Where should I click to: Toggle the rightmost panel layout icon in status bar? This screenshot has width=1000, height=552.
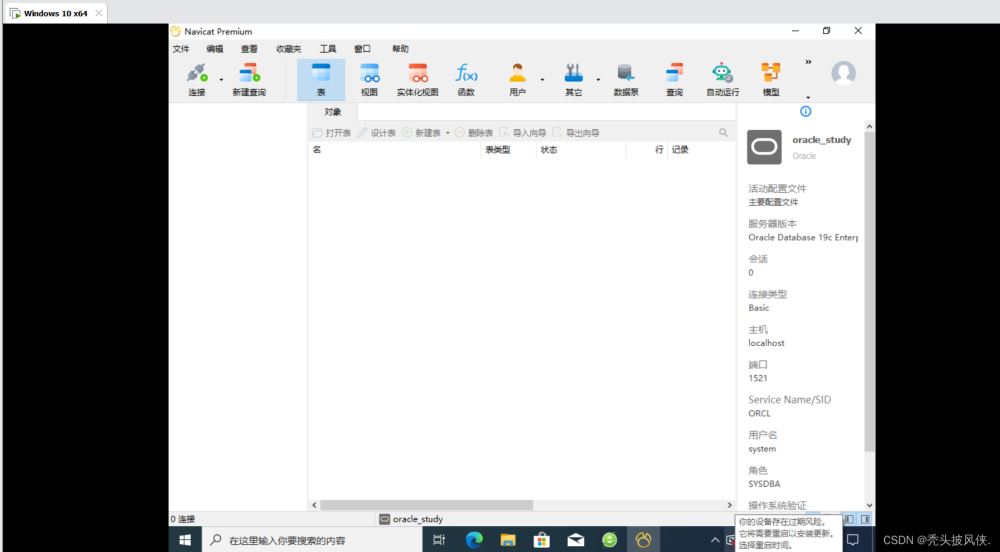click(x=865, y=519)
